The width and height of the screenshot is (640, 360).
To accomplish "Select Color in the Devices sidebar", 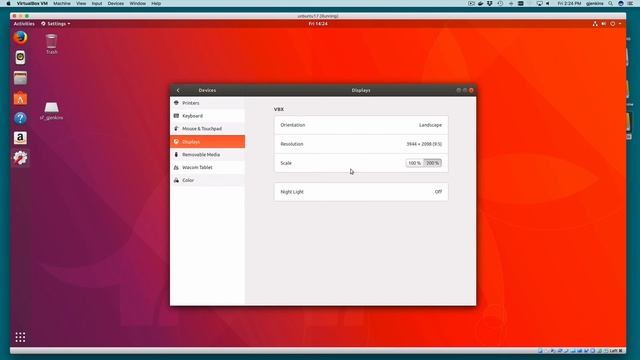I will tap(207, 180).
